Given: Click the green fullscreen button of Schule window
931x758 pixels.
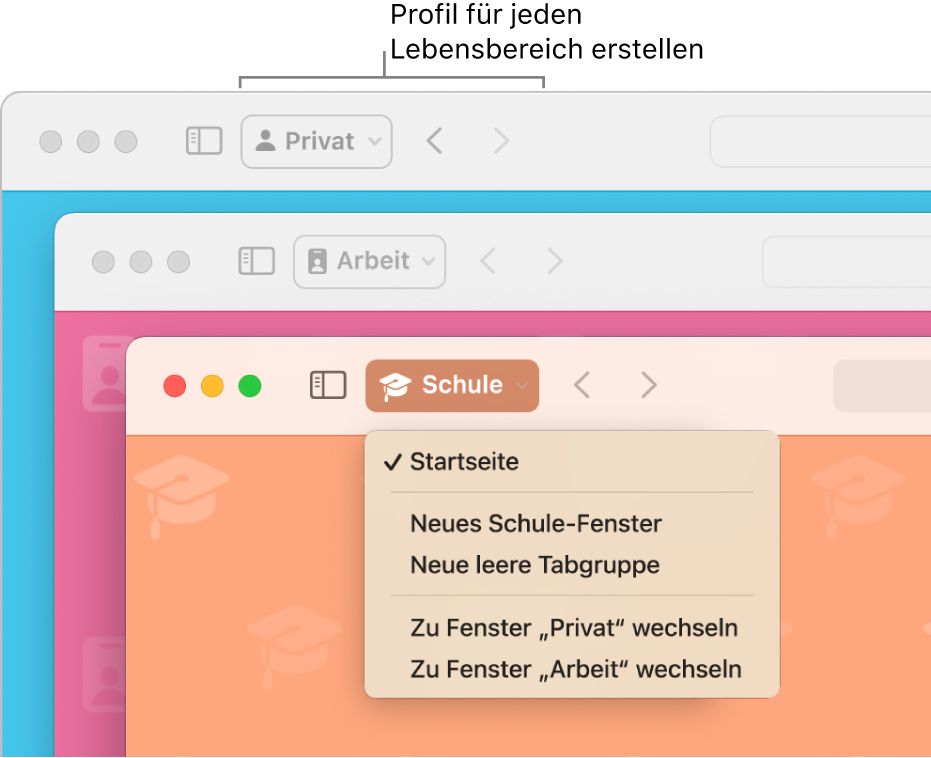Looking at the screenshot, I should point(249,385).
